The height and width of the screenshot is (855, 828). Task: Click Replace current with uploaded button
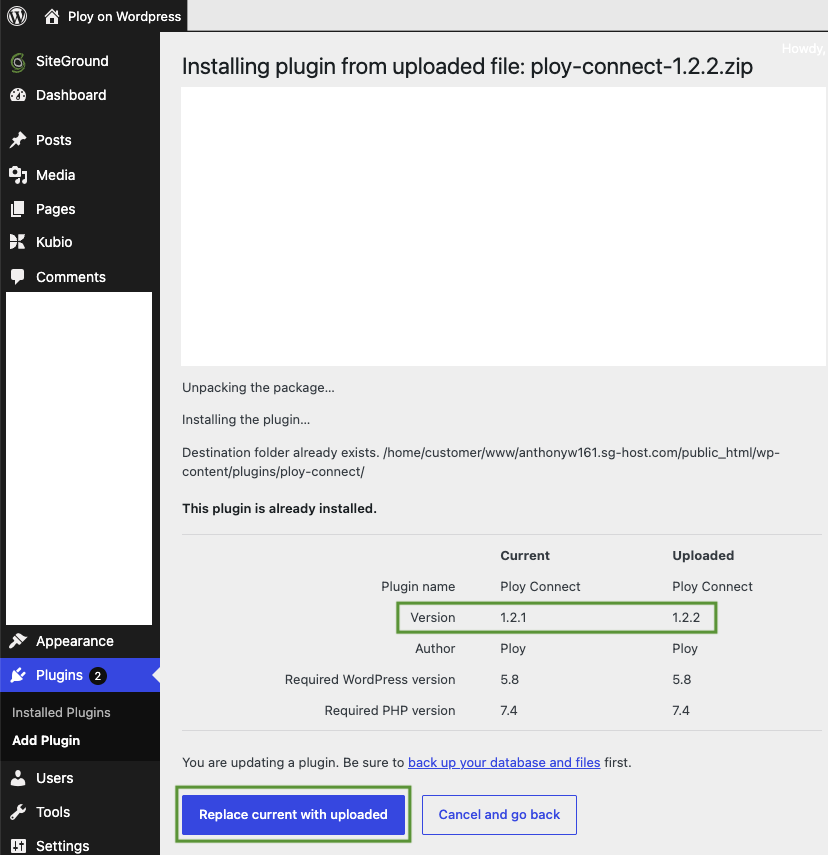tap(293, 815)
